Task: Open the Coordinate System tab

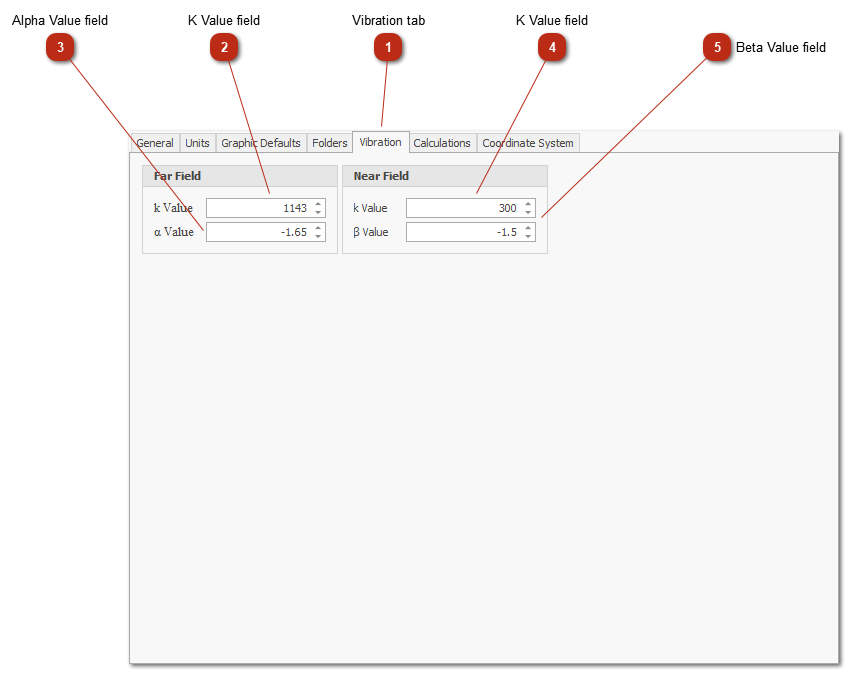Action: pyautogui.click(x=527, y=143)
